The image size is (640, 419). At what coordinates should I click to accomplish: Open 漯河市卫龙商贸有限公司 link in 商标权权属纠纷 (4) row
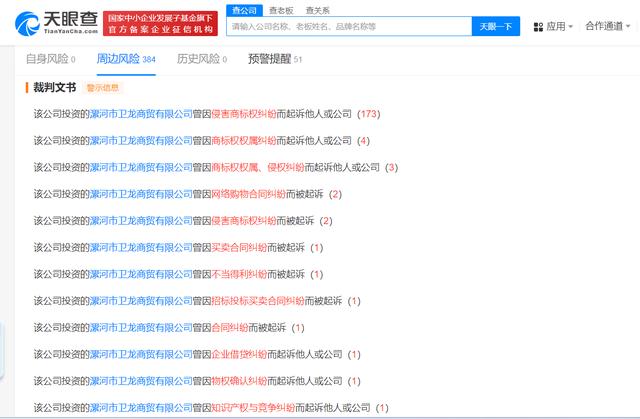pos(141,141)
